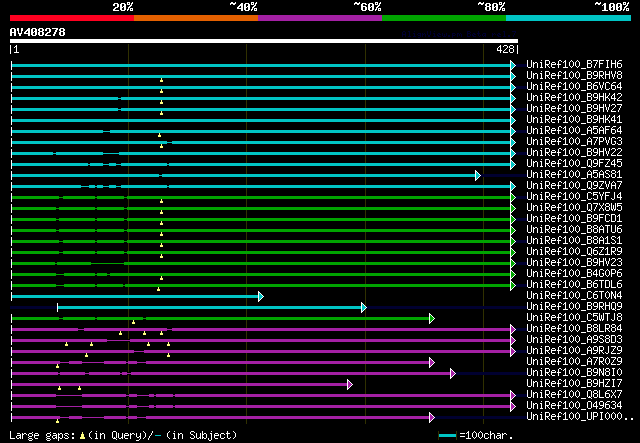Open the UniRef100_B9RHV8 hit label
This screenshot has width=640, height=443.
tap(574, 76)
